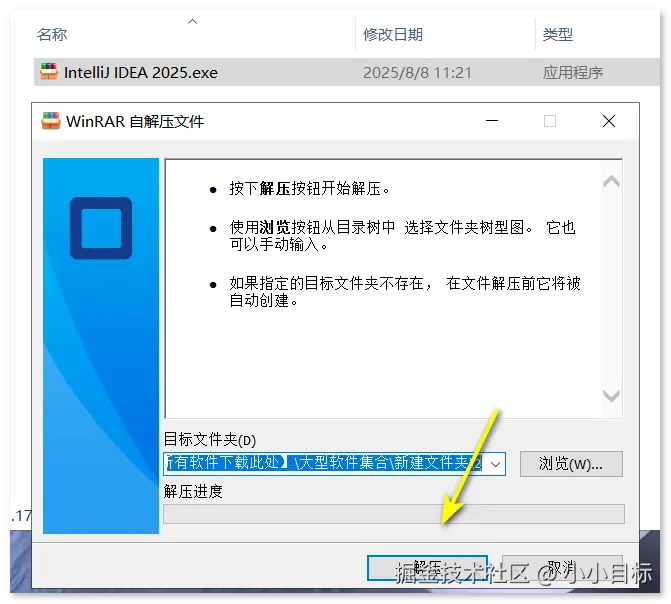Close the WinRAR 自解压文件 dialog

[x=609, y=121]
